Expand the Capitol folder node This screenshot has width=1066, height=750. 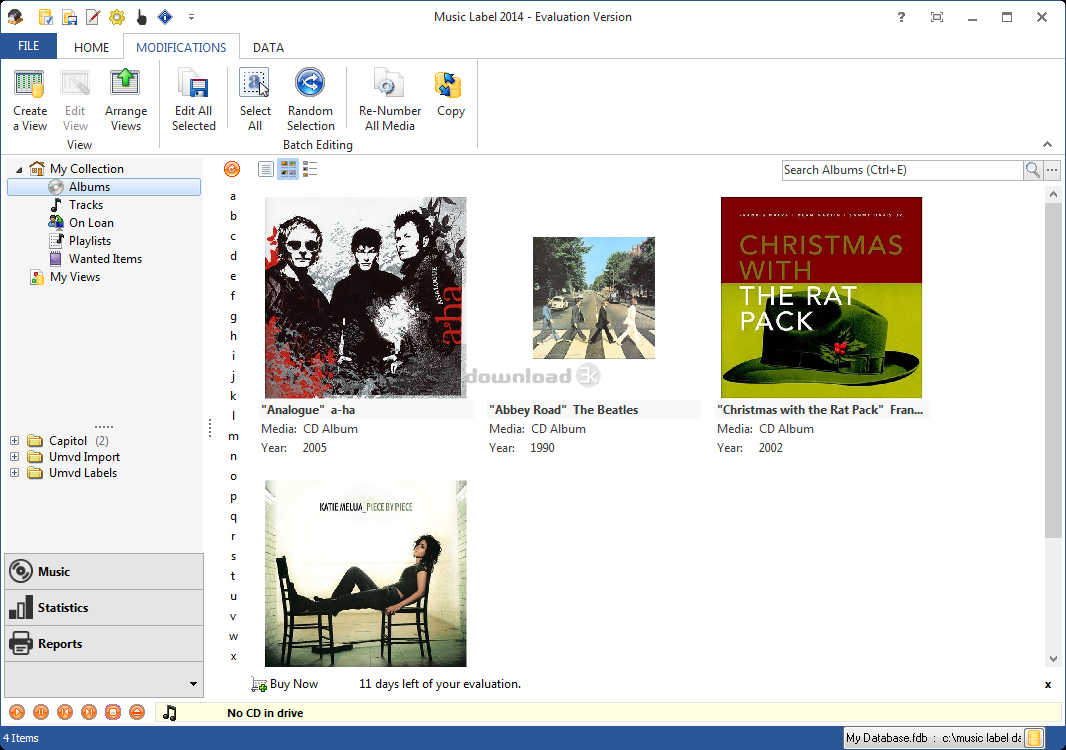click(14, 441)
